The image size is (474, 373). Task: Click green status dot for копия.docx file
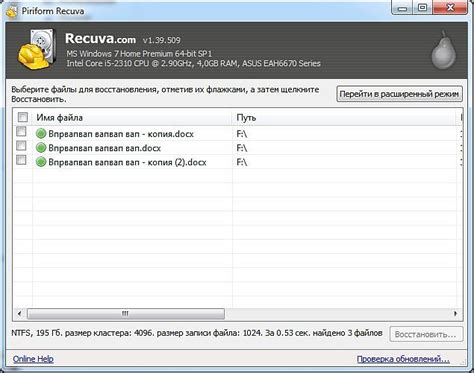pyautogui.click(x=41, y=134)
